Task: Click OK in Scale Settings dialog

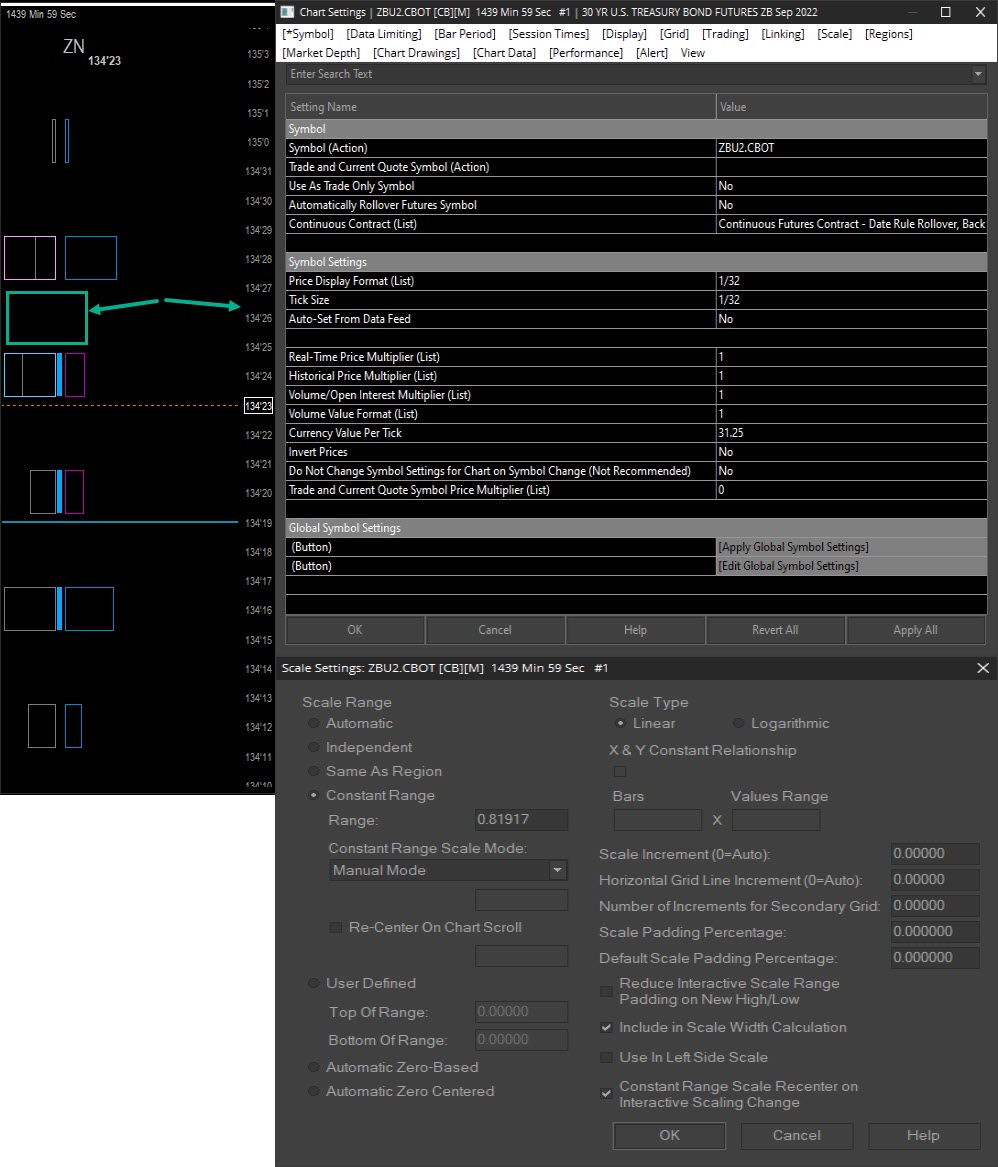Action: coord(669,1136)
